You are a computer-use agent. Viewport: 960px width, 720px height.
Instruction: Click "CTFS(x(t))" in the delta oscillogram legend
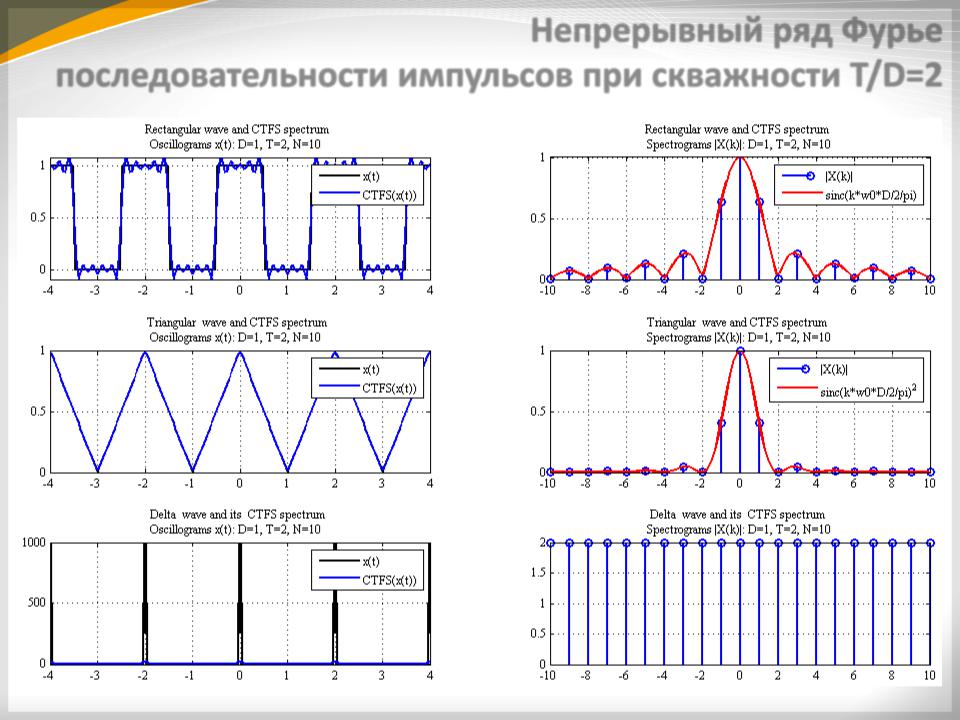click(x=389, y=580)
